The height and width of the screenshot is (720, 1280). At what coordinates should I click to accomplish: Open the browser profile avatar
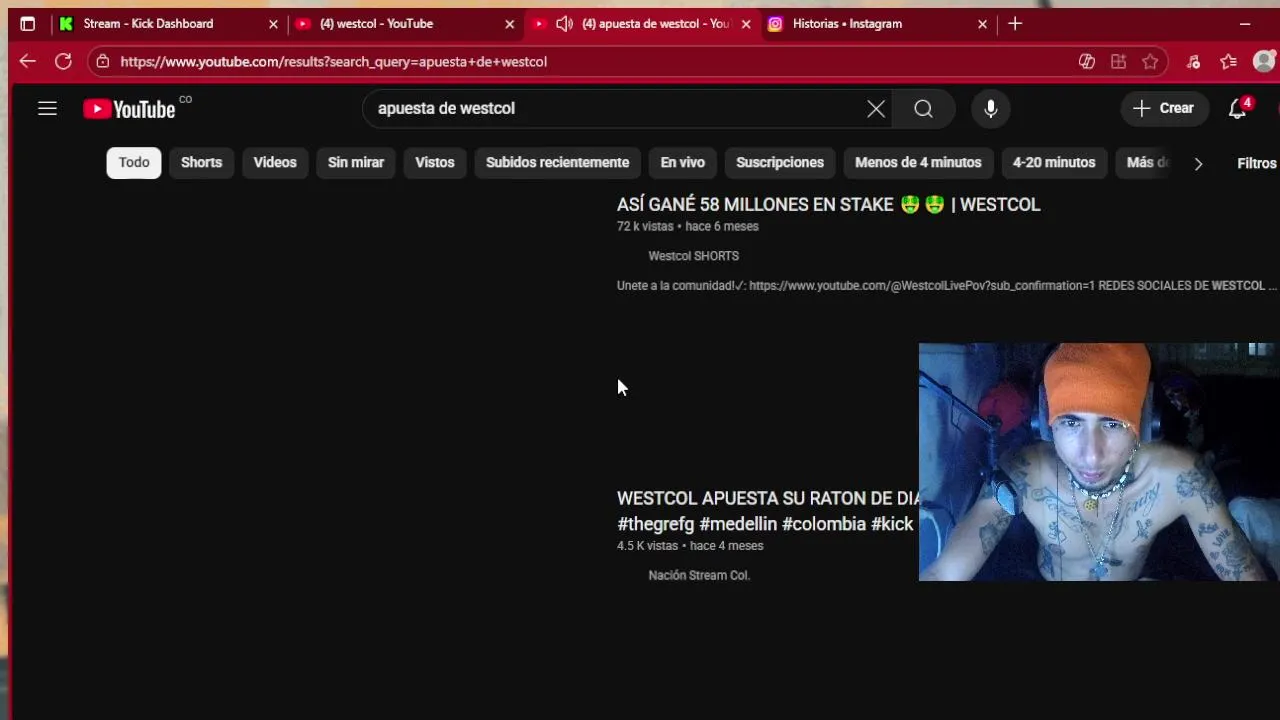pos(1264,61)
